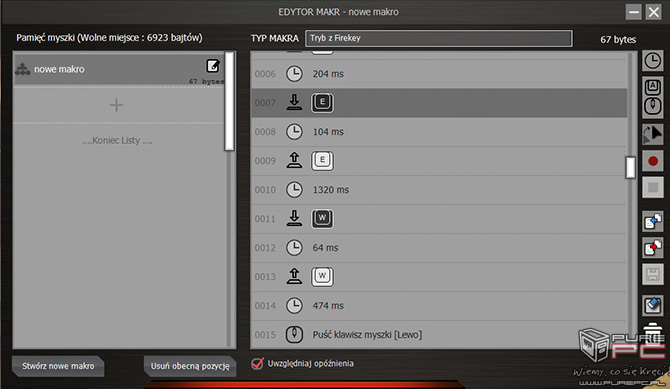
Task: Start recording with the red dot button
Action: [x=652, y=161]
